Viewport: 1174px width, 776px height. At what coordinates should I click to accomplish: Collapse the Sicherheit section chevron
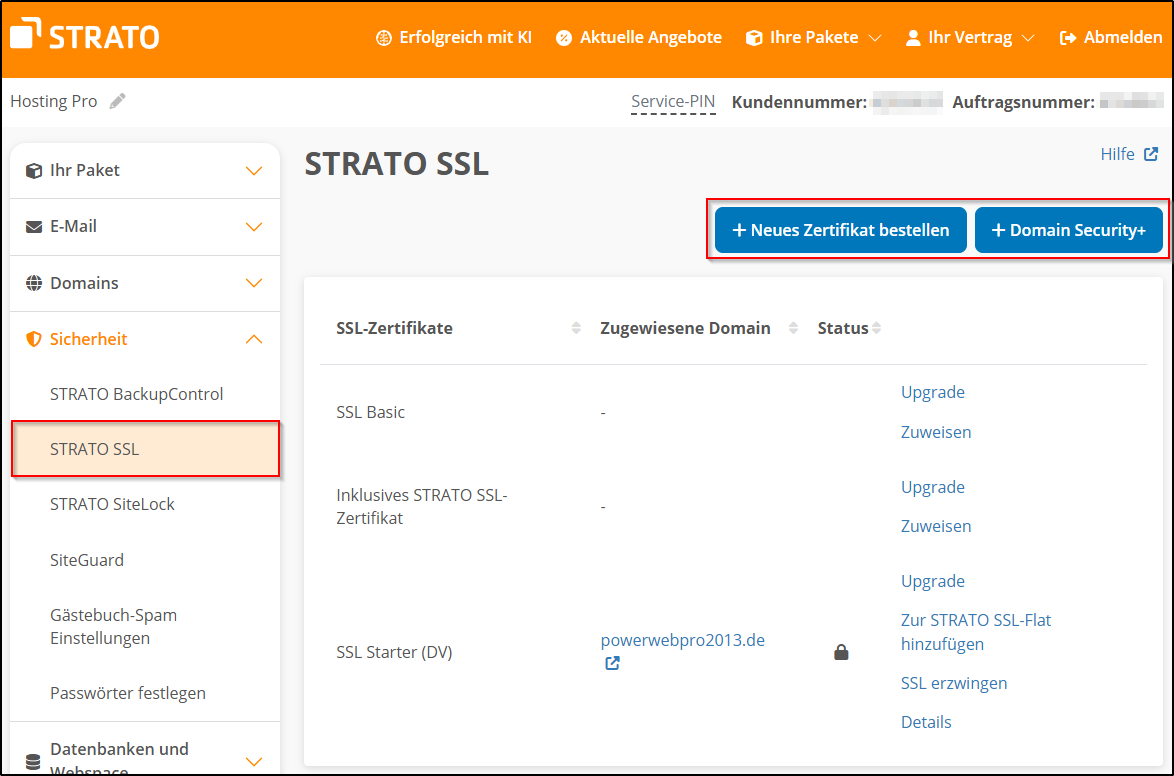(x=255, y=339)
